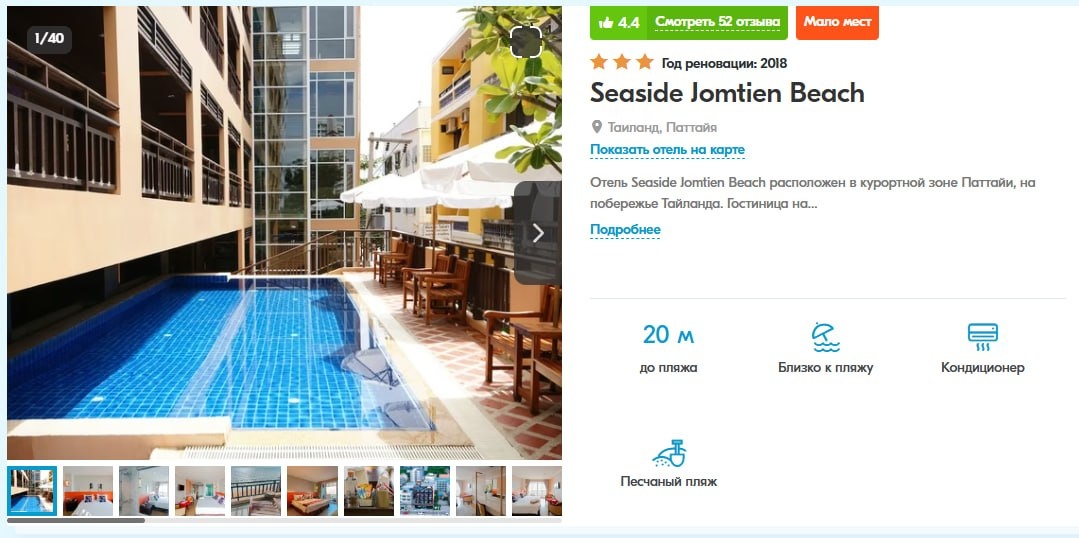Go to next photo with right arrow
Screen dimensions: 1079x538
[538, 233]
